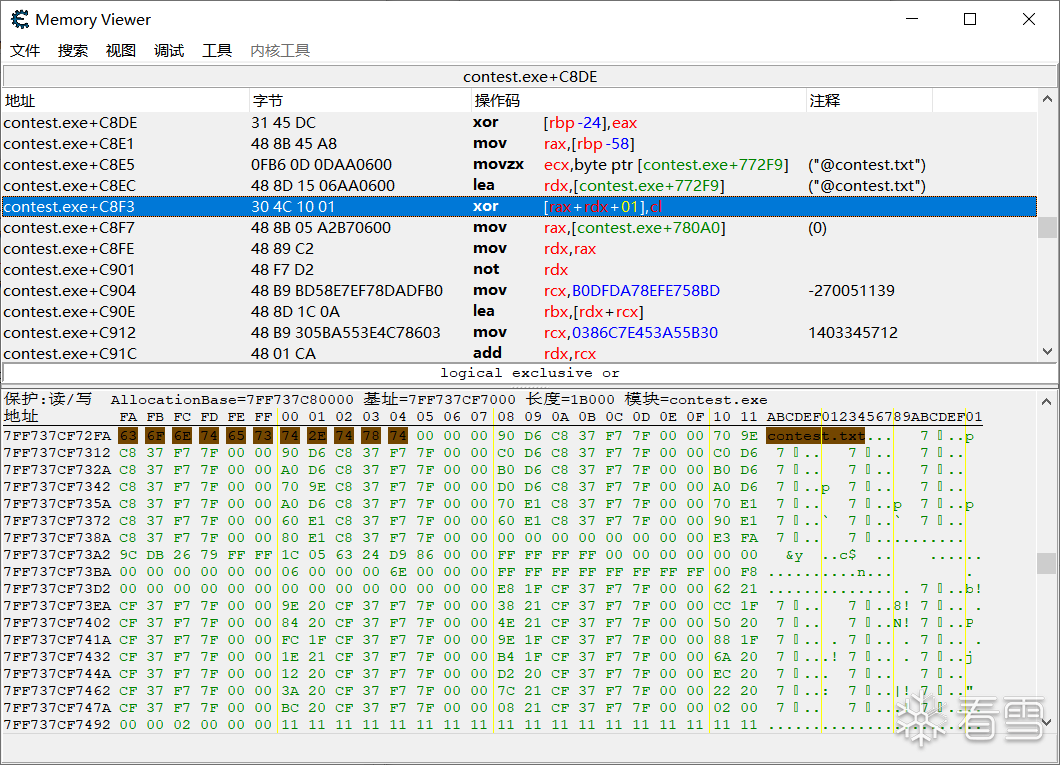
Task: Open the 视图 menu
Action: pyautogui.click(x=121, y=50)
